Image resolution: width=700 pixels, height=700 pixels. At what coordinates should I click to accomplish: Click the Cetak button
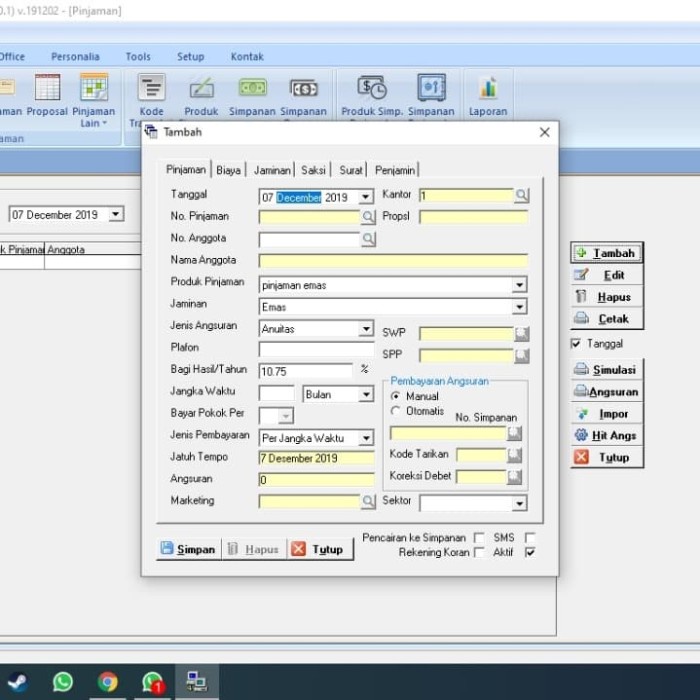pos(607,319)
